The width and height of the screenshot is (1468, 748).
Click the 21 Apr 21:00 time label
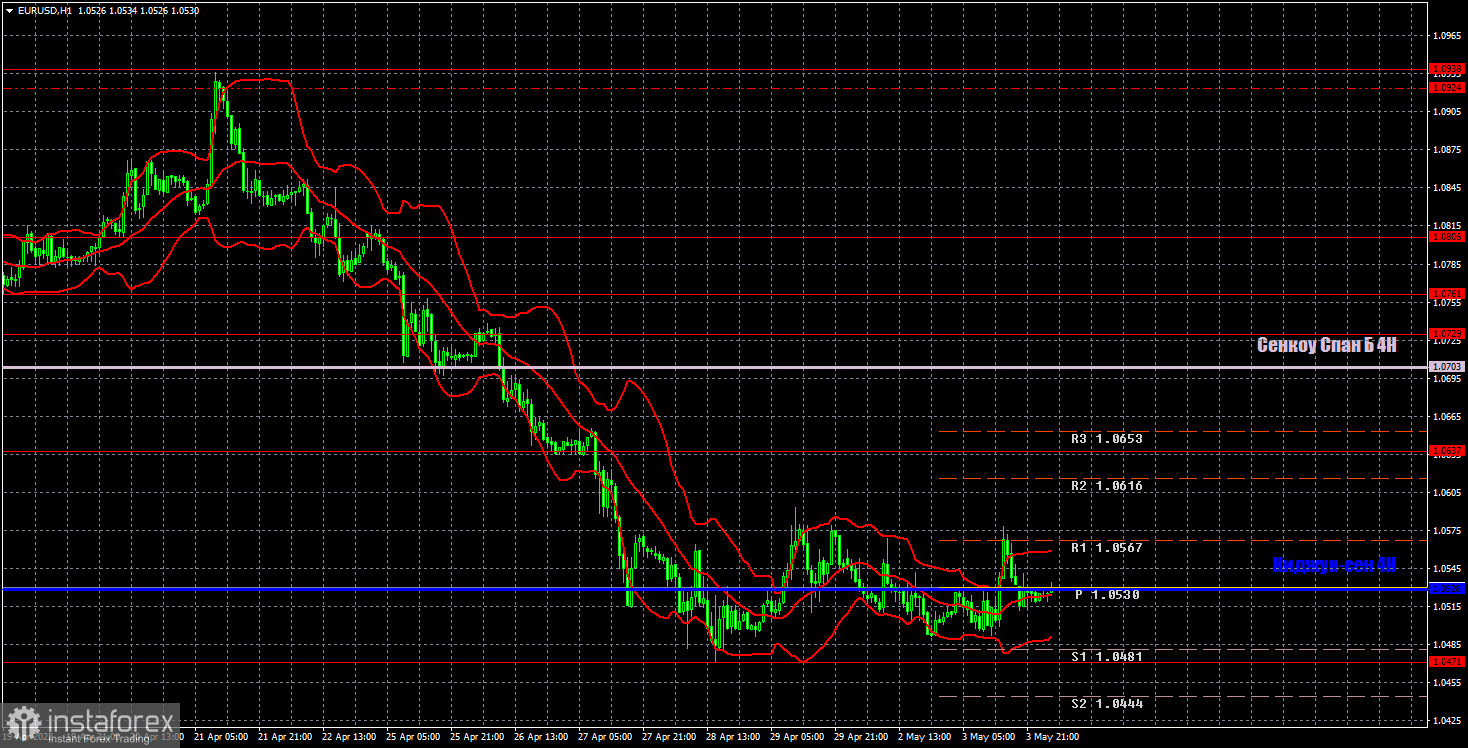pyautogui.click(x=285, y=736)
